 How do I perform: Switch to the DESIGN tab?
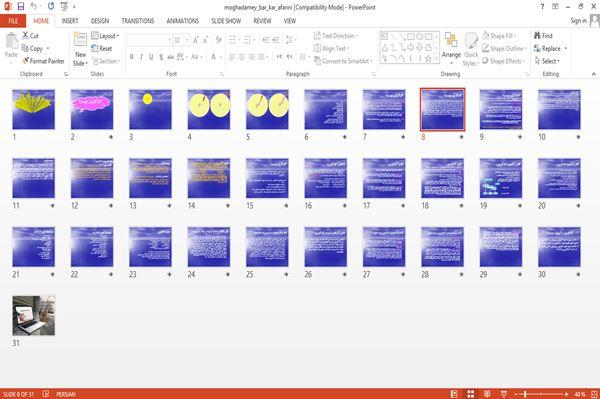[99, 21]
